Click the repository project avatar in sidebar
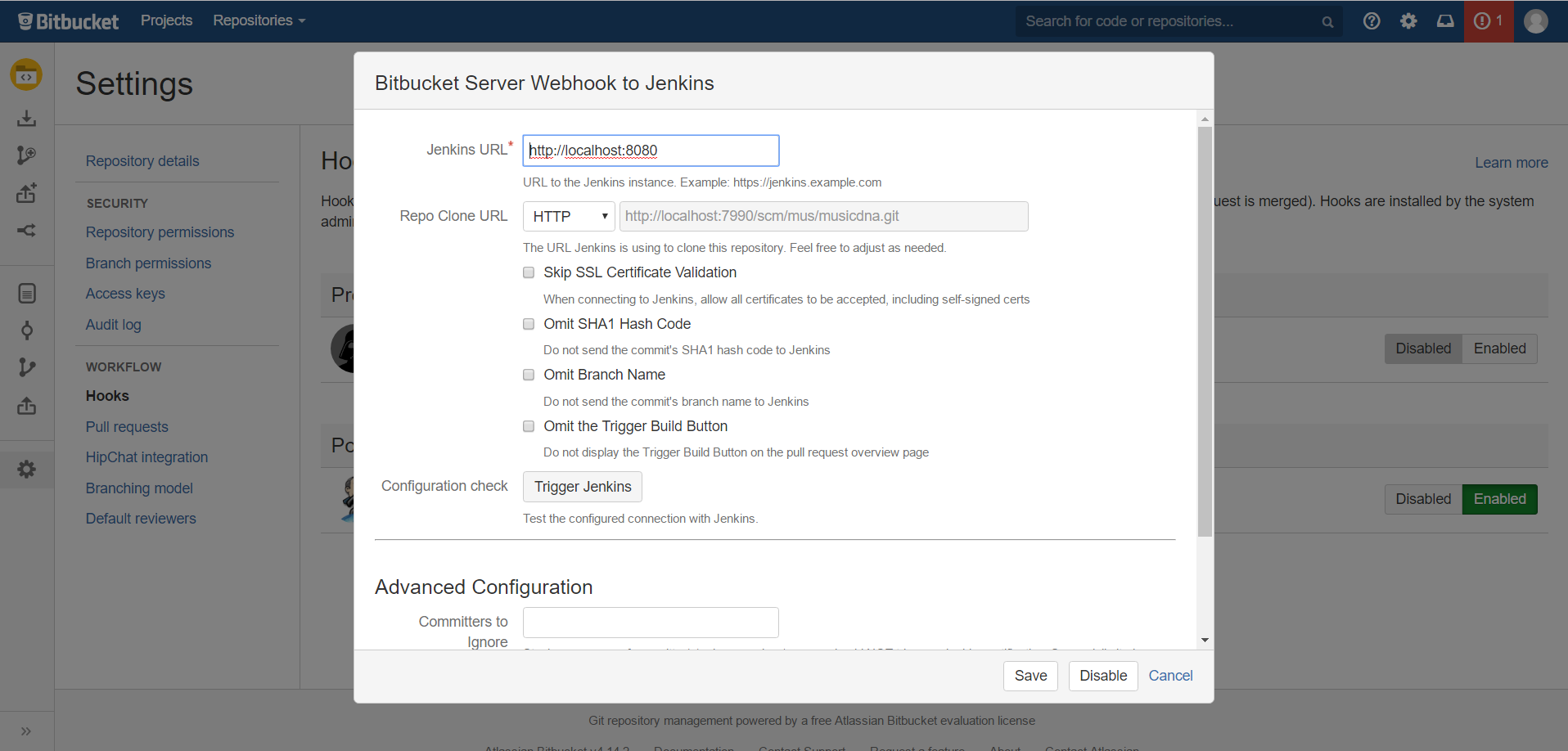The height and width of the screenshot is (751, 1568). [26, 74]
